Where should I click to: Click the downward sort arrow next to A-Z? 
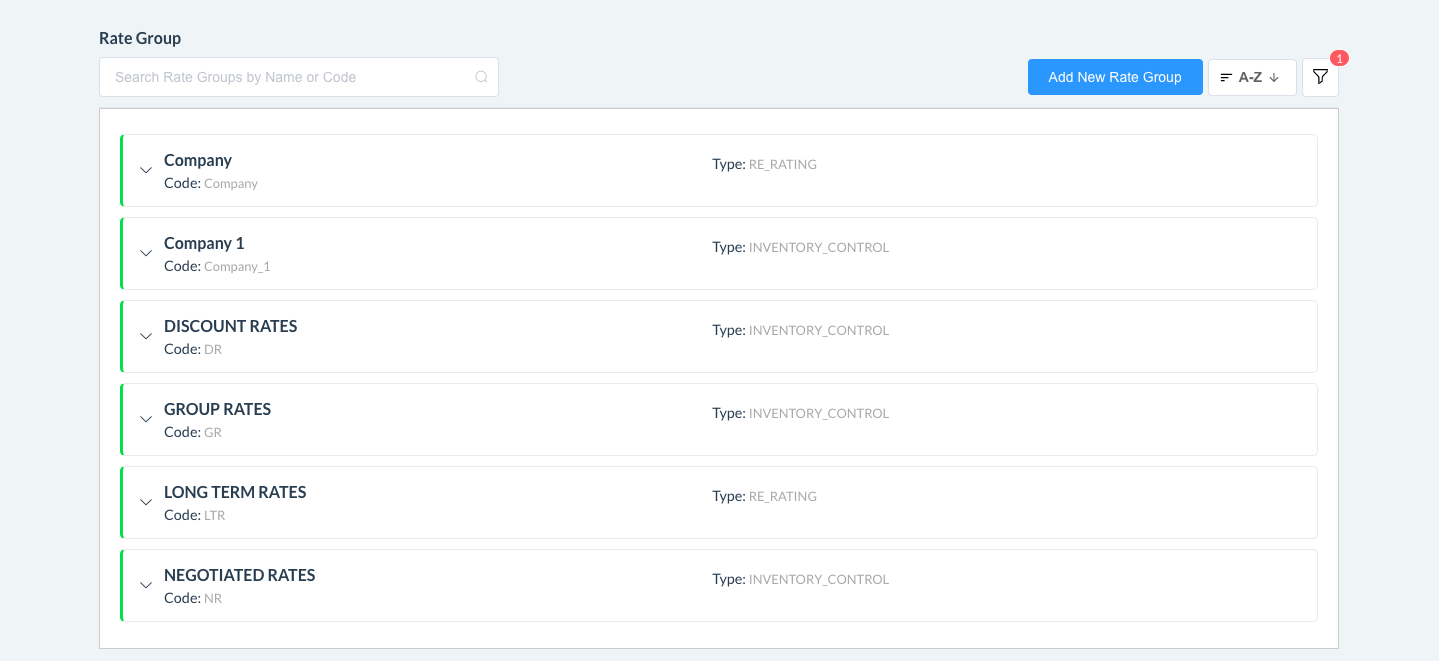(1275, 76)
